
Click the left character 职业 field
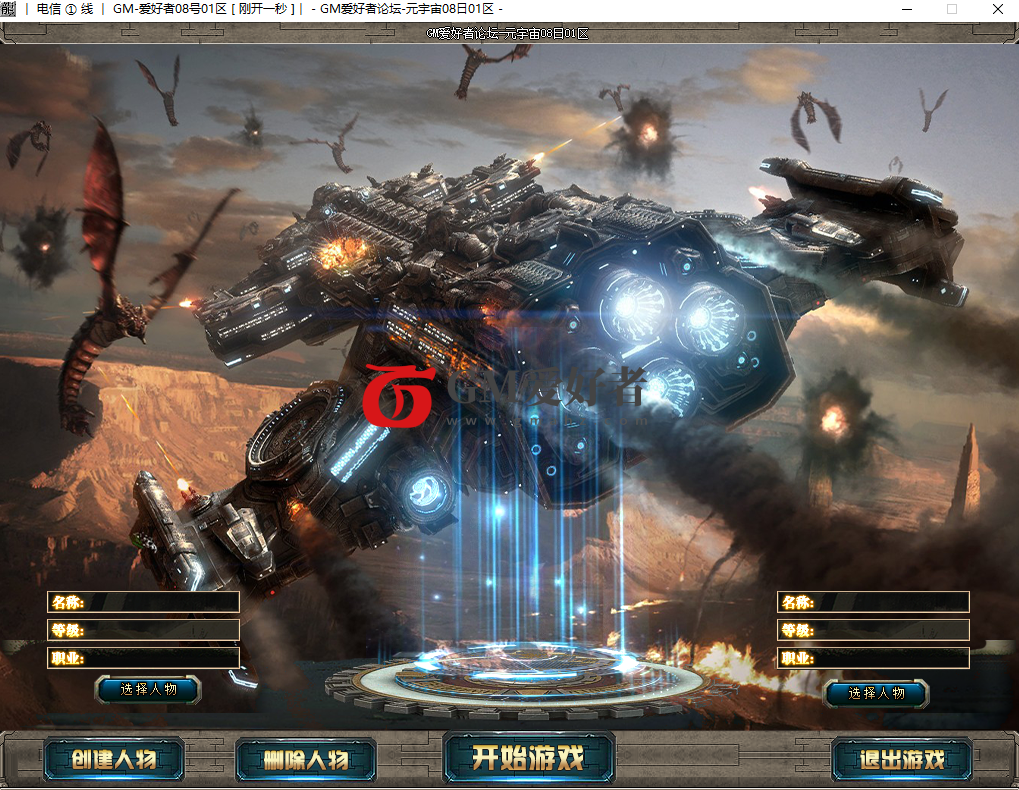click(x=143, y=658)
